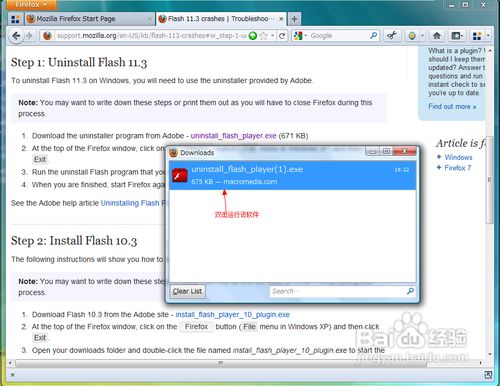
Task: Open the Windows link in sidebar
Action: point(458,157)
